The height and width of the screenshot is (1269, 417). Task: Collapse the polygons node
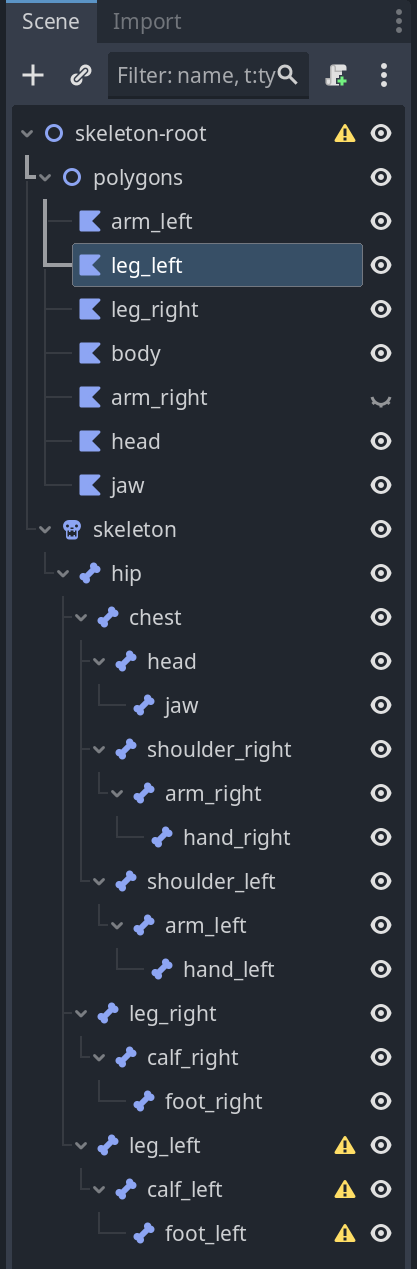click(45, 177)
